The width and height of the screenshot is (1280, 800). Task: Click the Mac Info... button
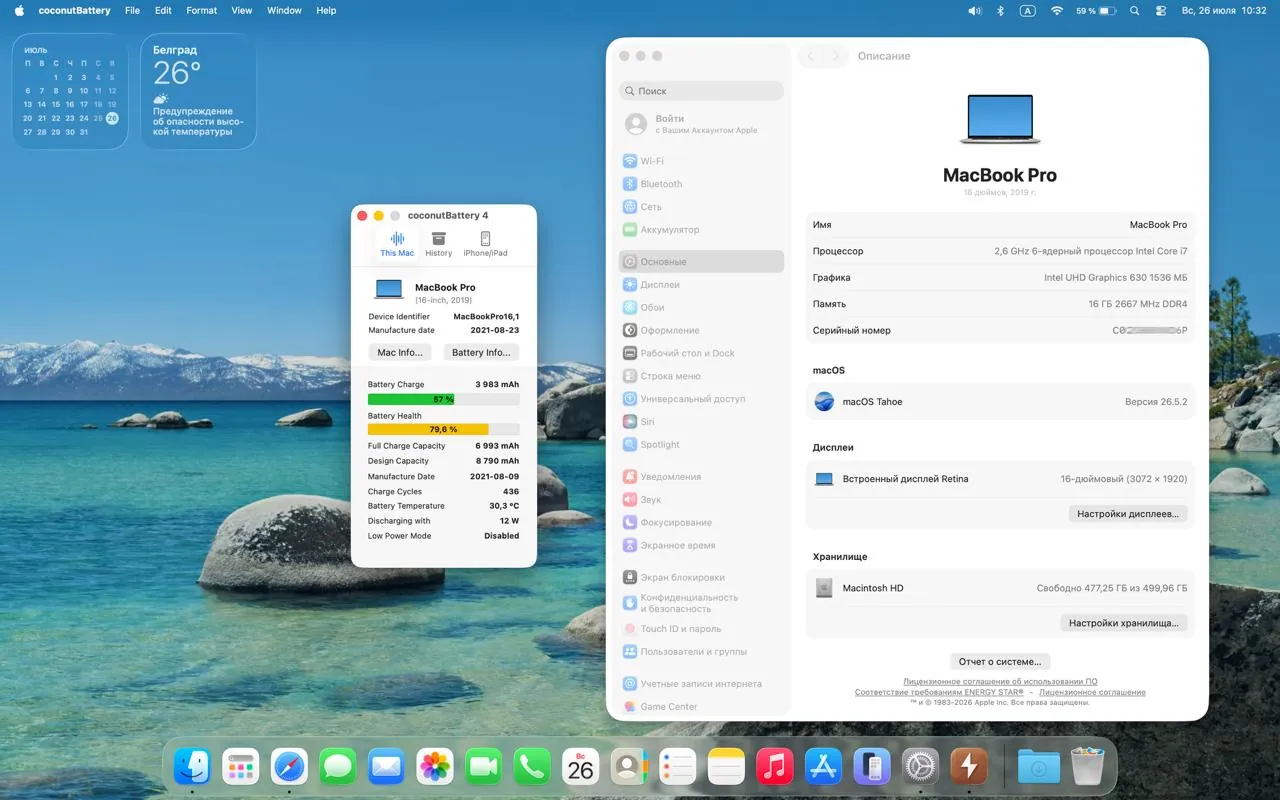pos(400,352)
